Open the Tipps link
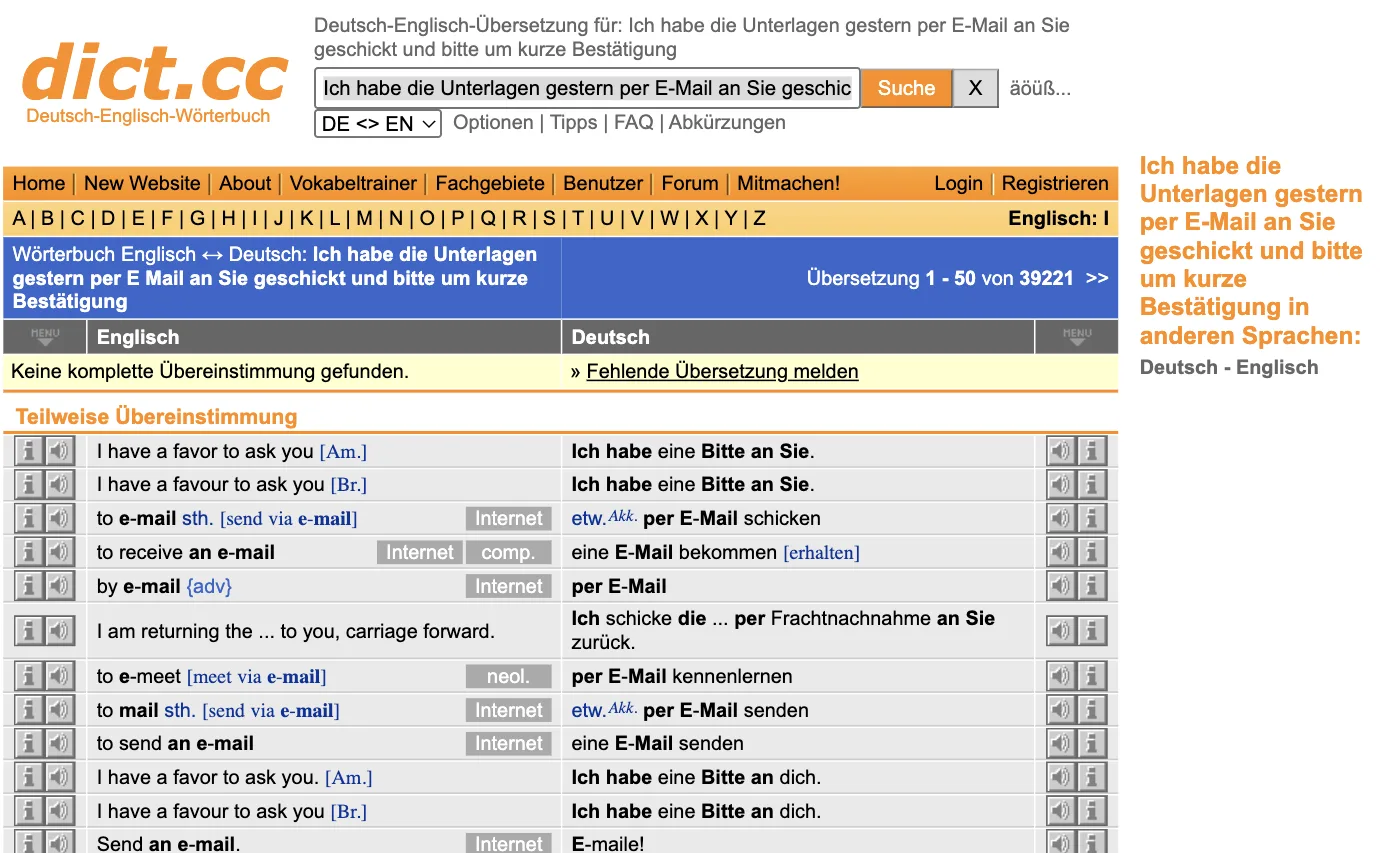 (574, 123)
